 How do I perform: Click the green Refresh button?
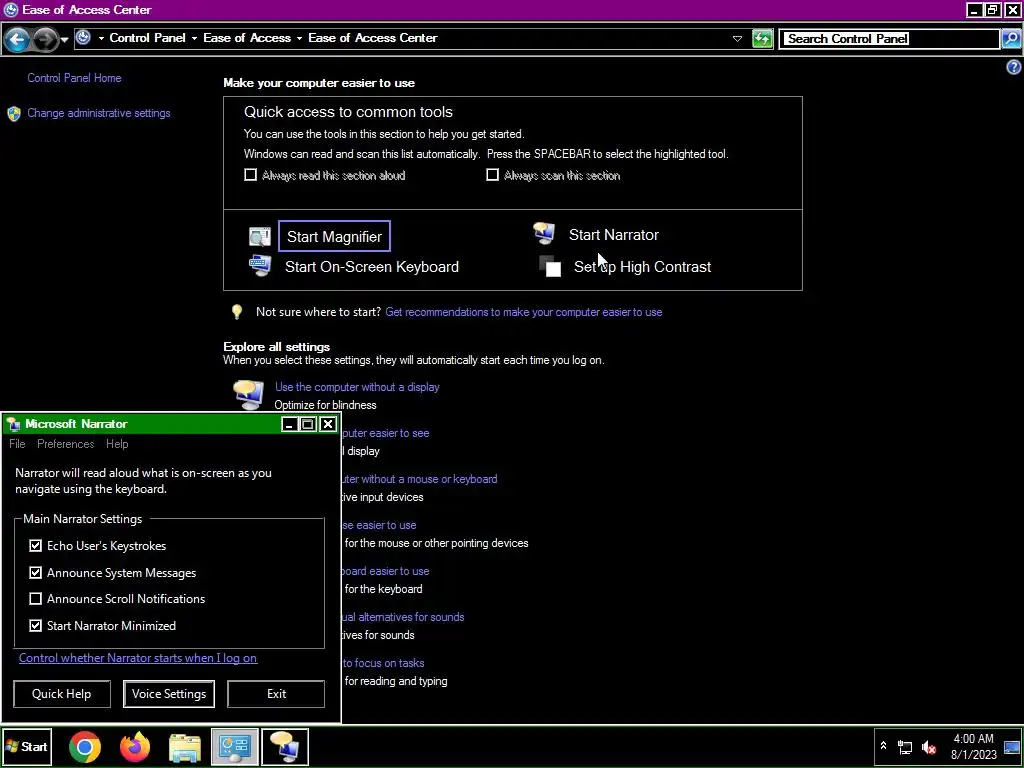762,39
